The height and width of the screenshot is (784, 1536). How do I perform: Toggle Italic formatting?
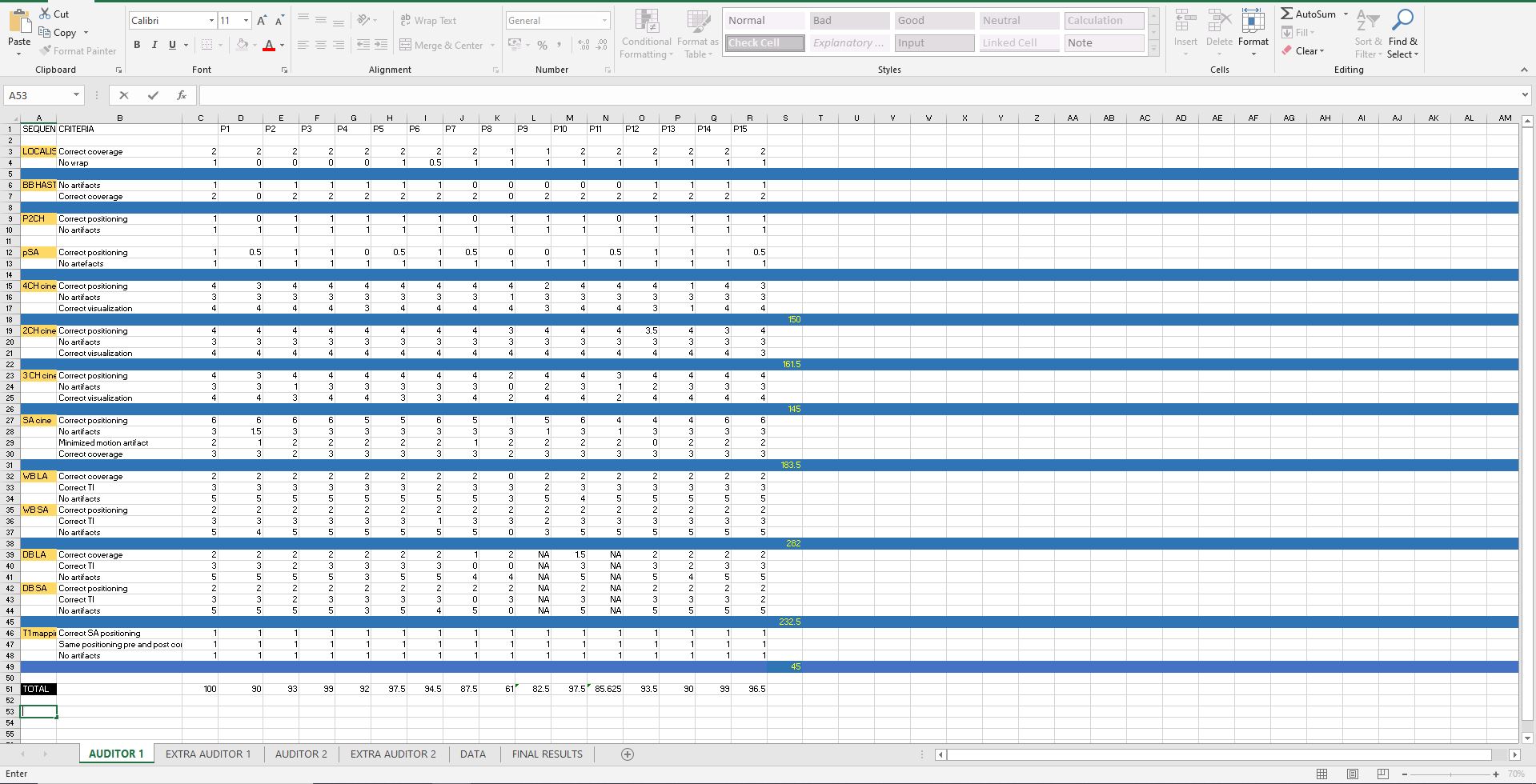[154, 46]
